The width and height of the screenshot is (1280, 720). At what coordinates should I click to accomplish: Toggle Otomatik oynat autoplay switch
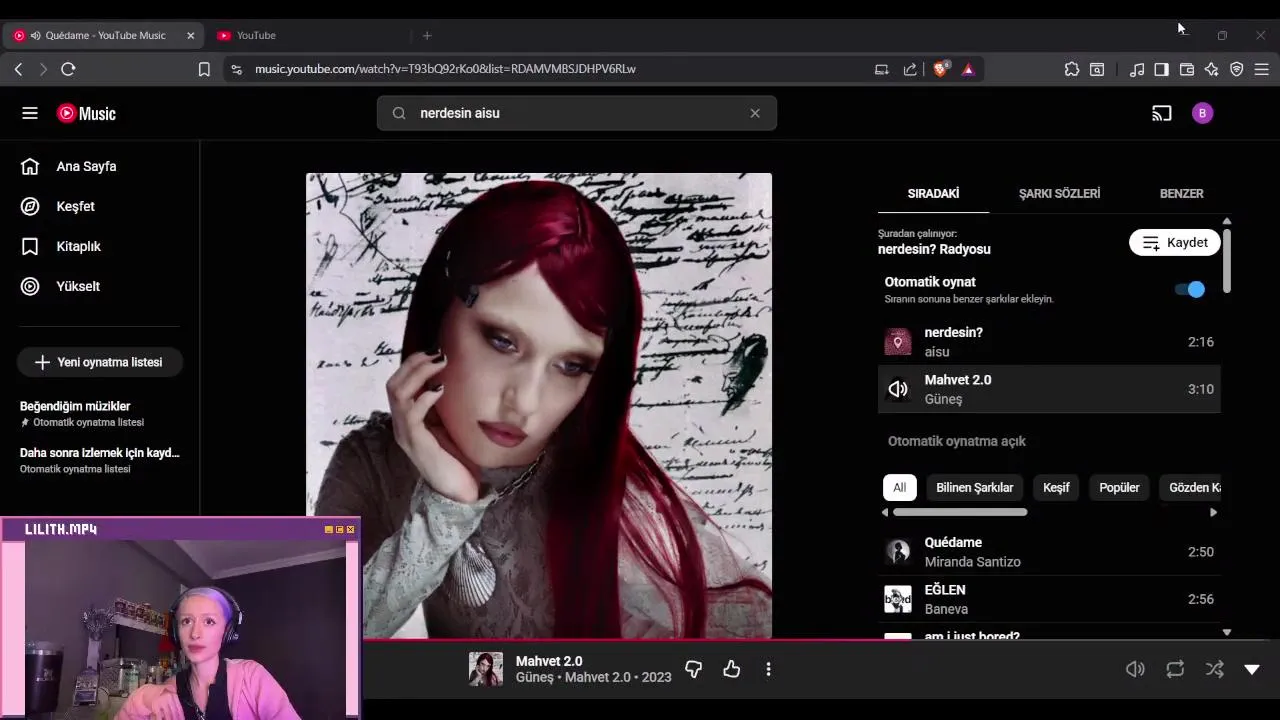click(x=1190, y=289)
